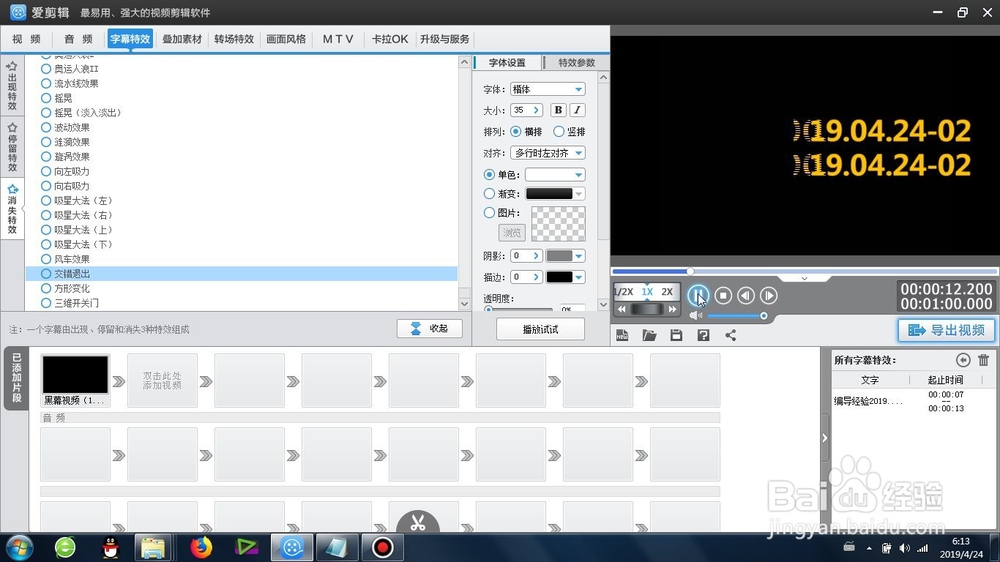Open the QQ penguin taskbar icon
The image size is (1000, 562).
[x=111, y=547]
